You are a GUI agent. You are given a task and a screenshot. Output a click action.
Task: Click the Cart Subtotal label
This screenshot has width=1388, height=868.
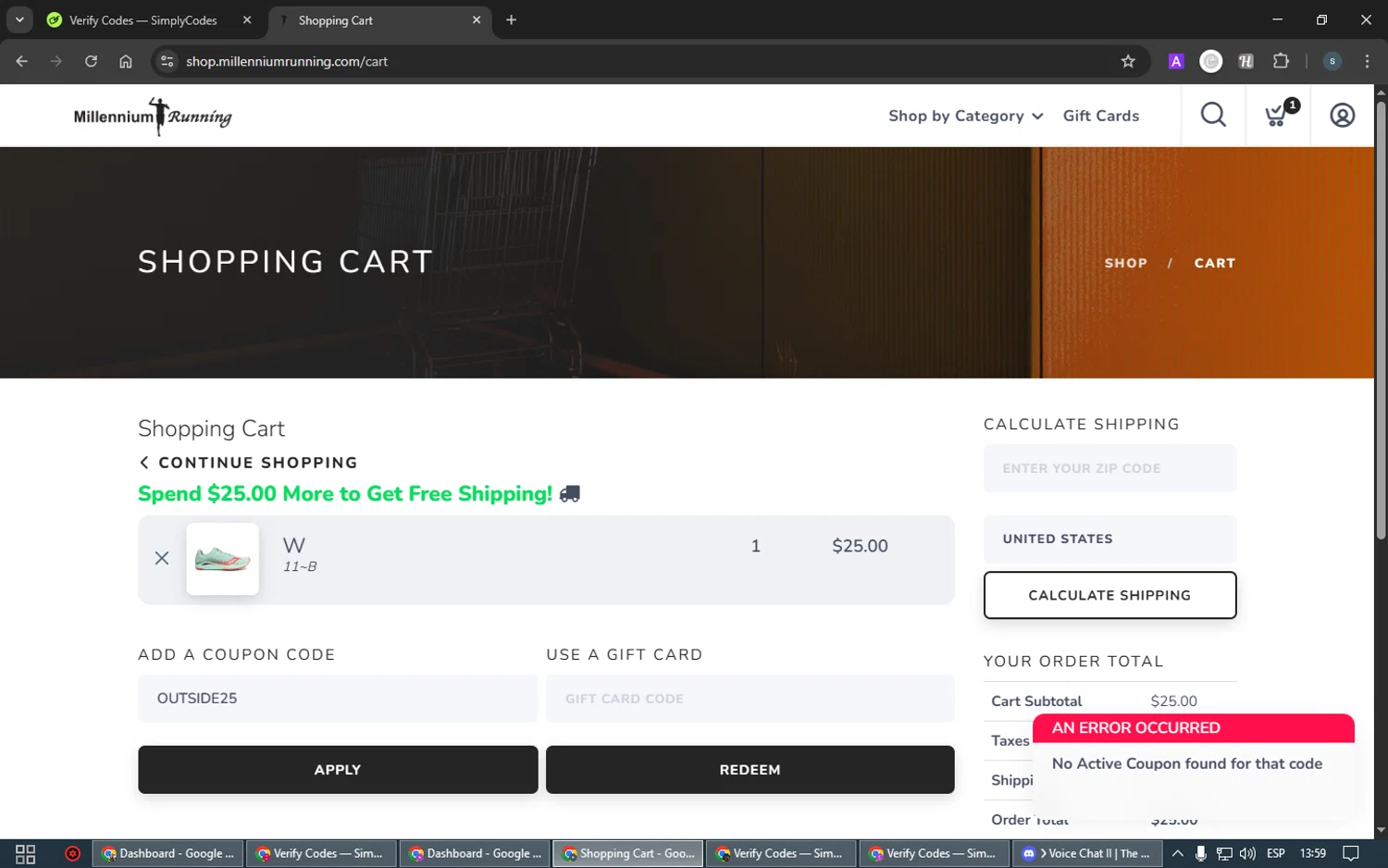click(x=1036, y=701)
